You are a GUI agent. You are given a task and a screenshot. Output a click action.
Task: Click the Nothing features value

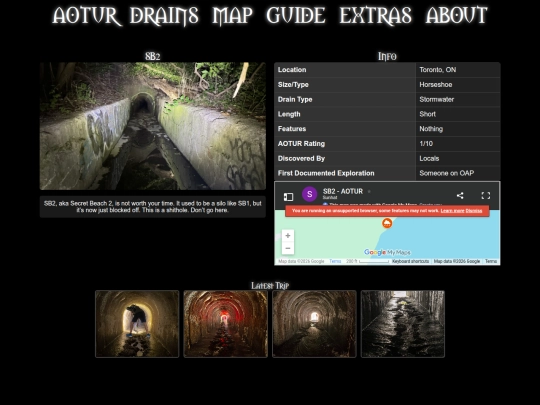pyautogui.click(x=431, y=129)
